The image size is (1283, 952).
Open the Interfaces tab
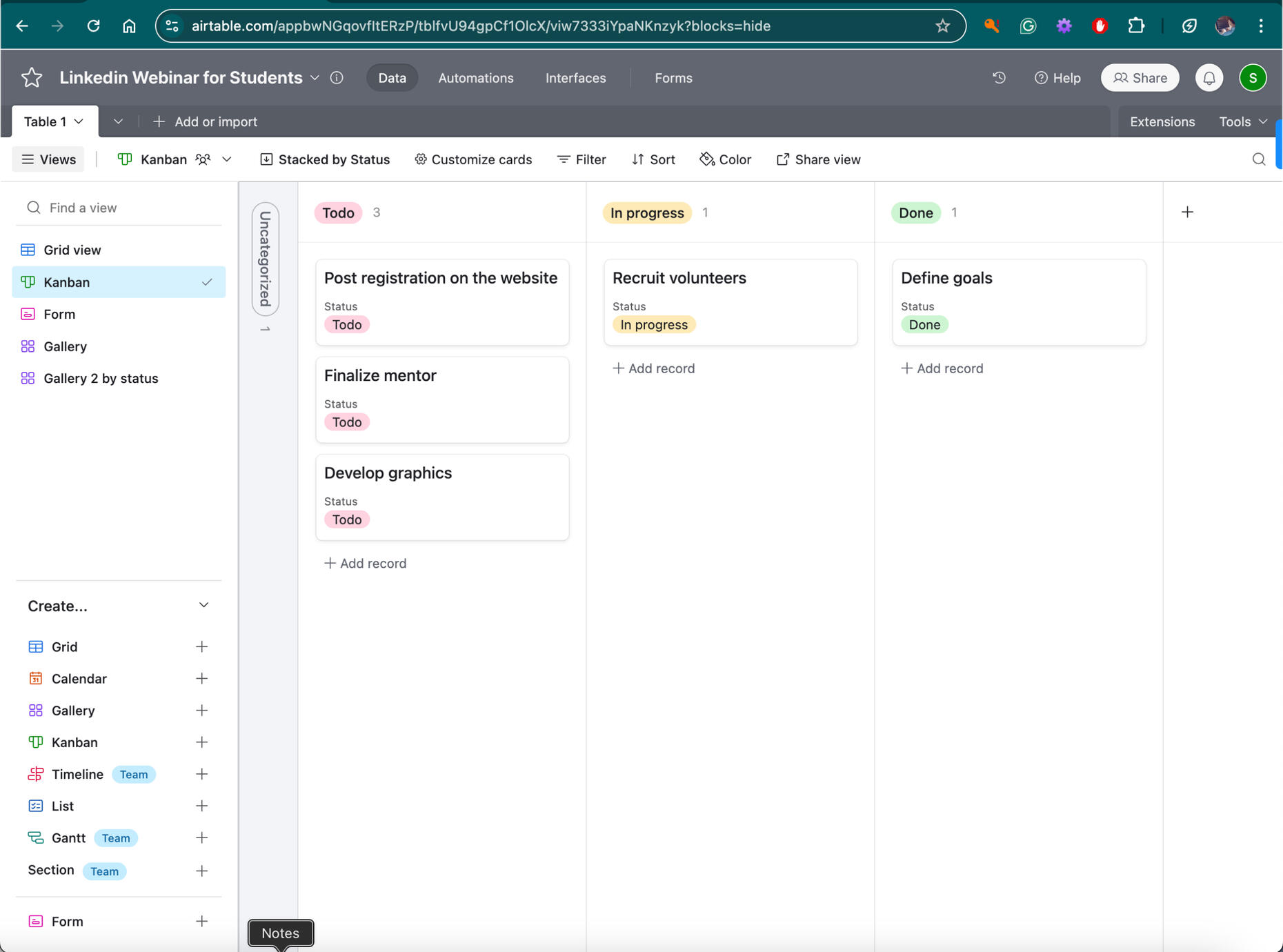575,78
